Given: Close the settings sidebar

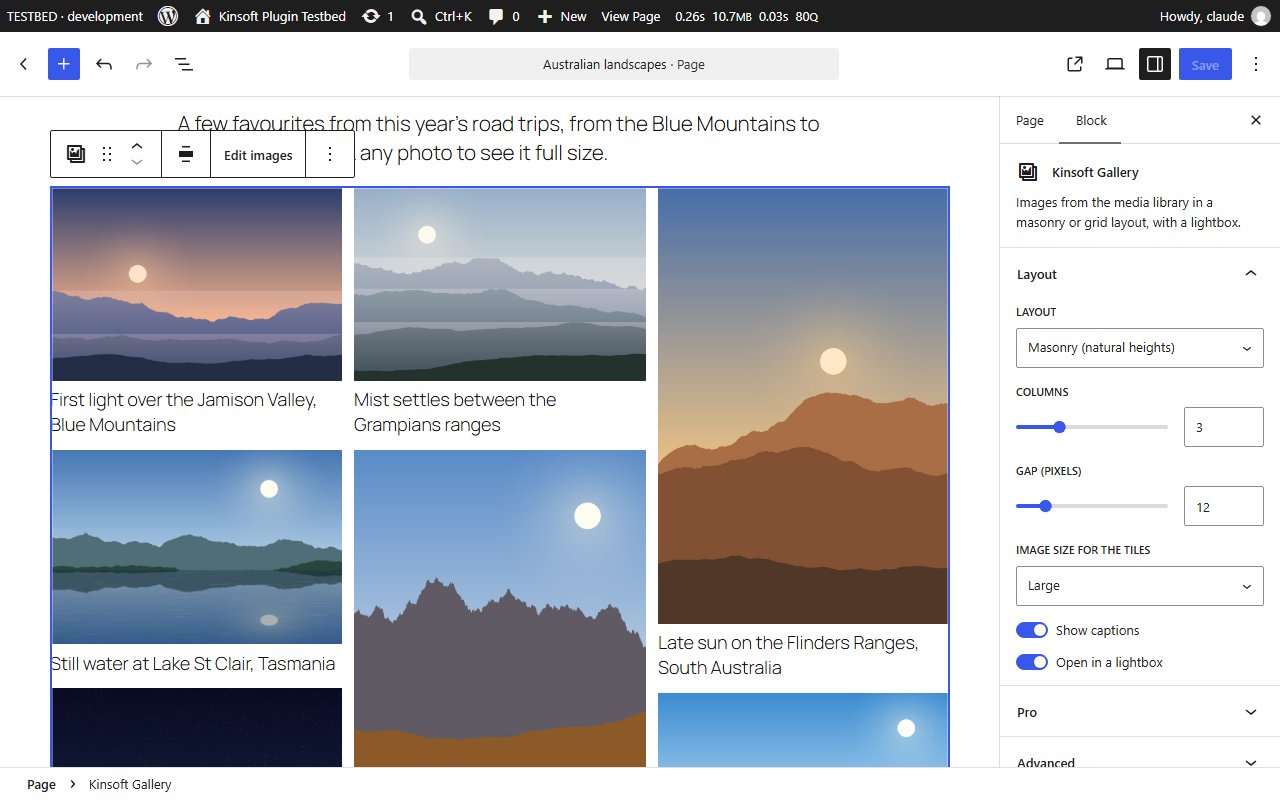Looking at the screenshot, I should (x=1256, y=120).
